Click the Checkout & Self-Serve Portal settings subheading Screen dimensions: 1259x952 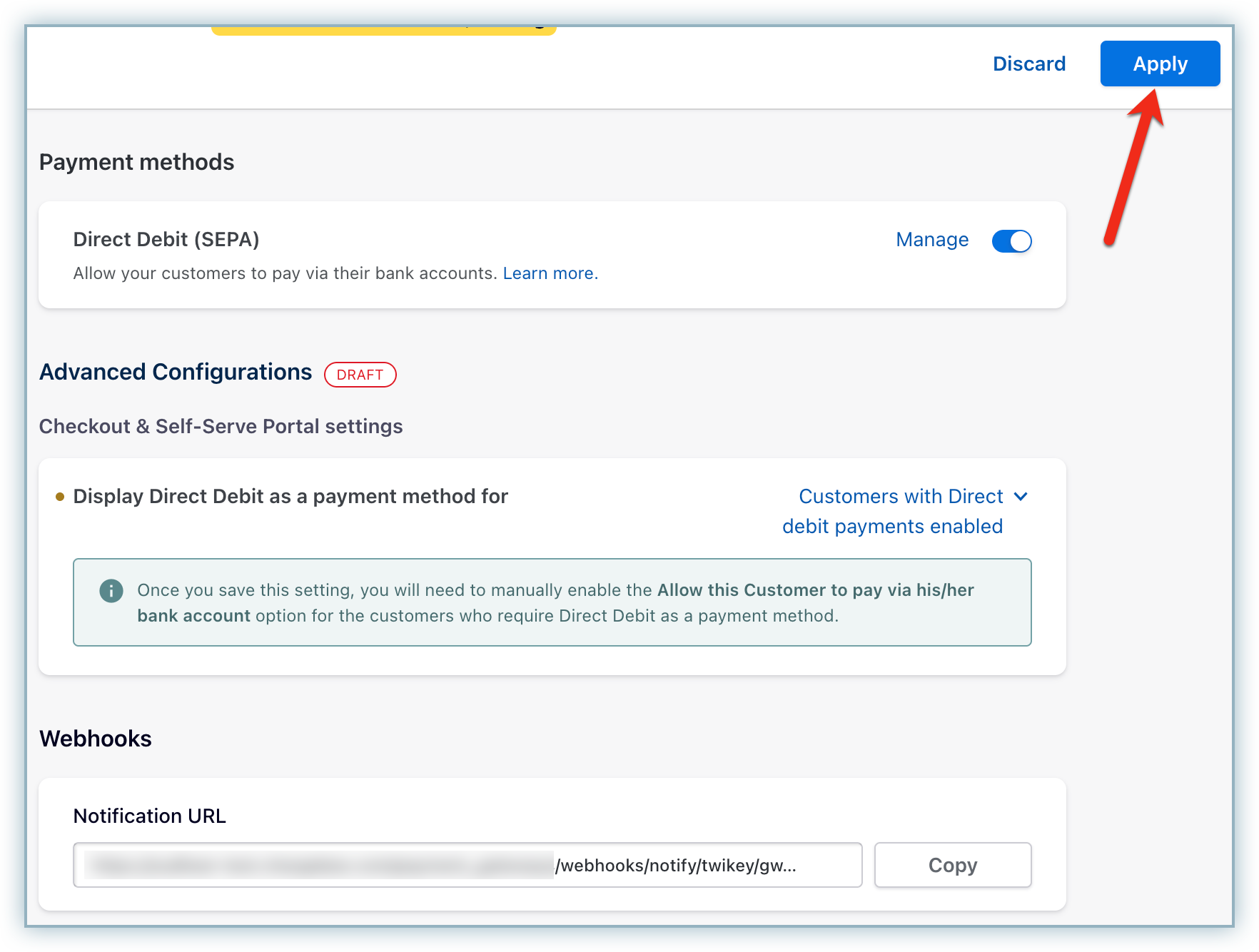pos(221,426)
